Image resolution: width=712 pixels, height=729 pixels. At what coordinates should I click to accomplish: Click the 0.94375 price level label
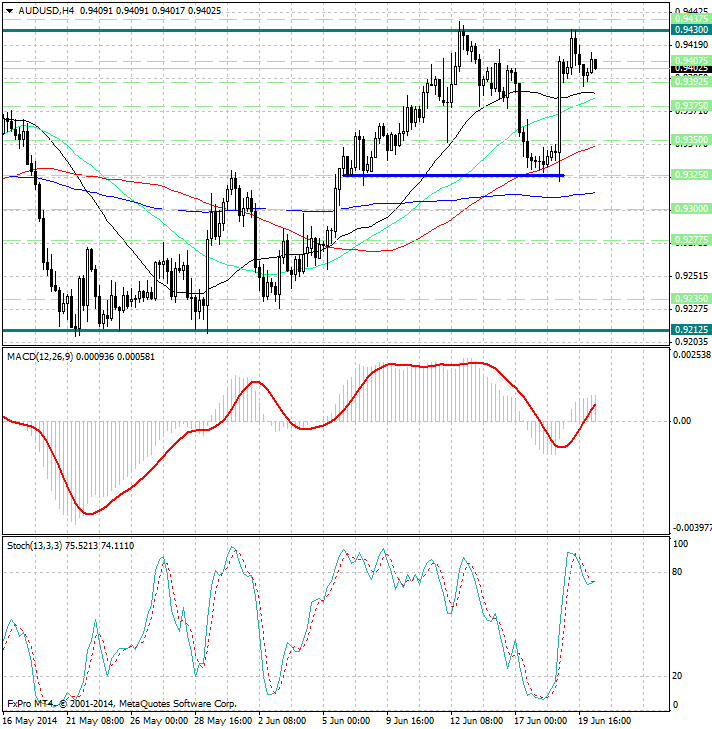tap(691, 19)
